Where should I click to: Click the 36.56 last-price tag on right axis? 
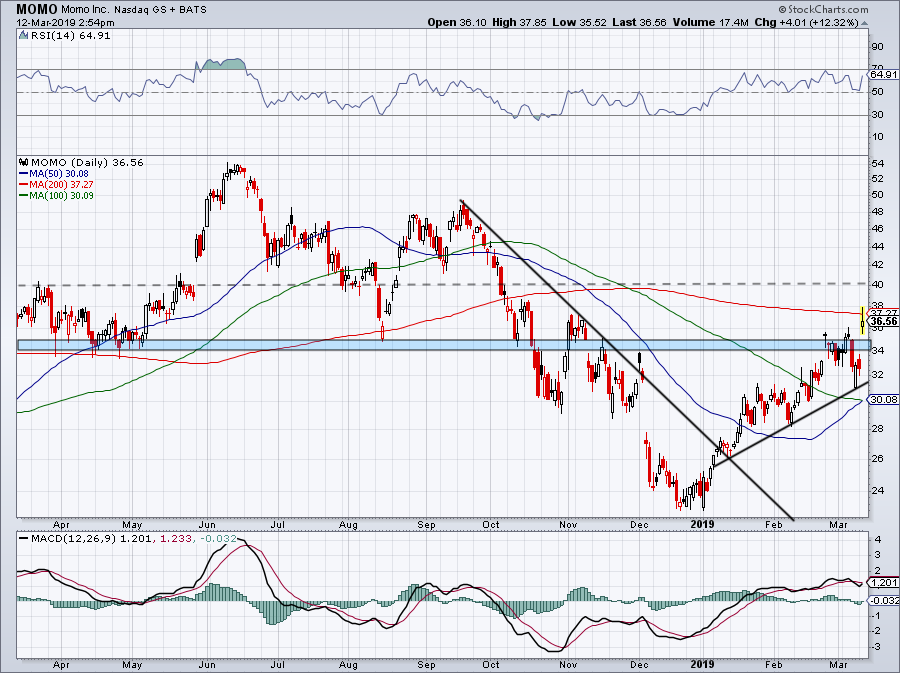coord(884,321)
